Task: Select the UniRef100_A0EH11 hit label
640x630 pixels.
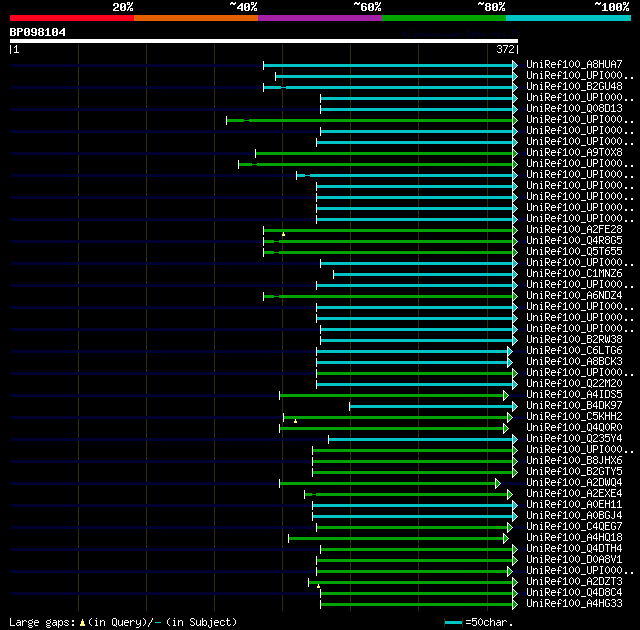Action: tap(574, 505)
